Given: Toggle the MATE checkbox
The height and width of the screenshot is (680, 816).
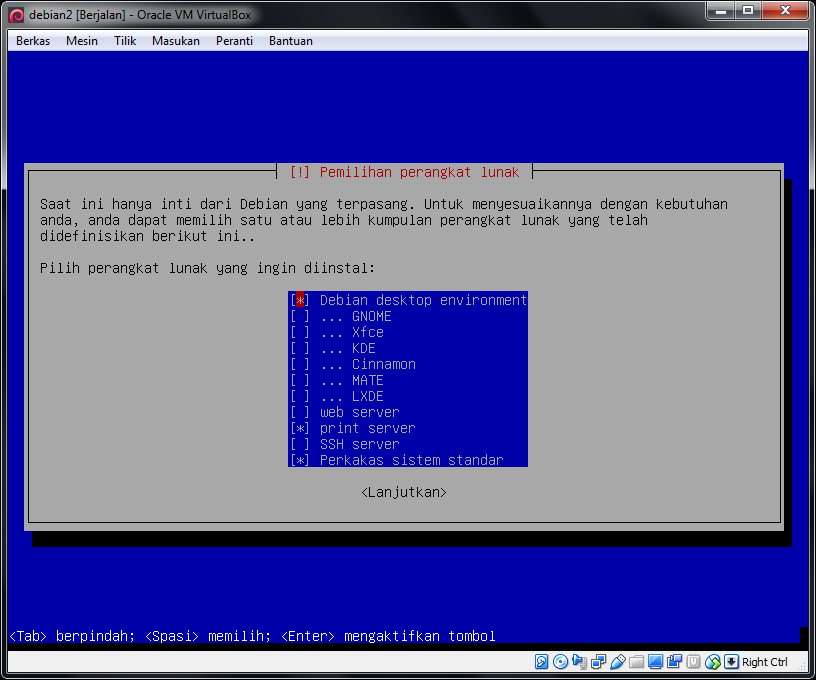Looking at the screenshot, I should (300, 380).
